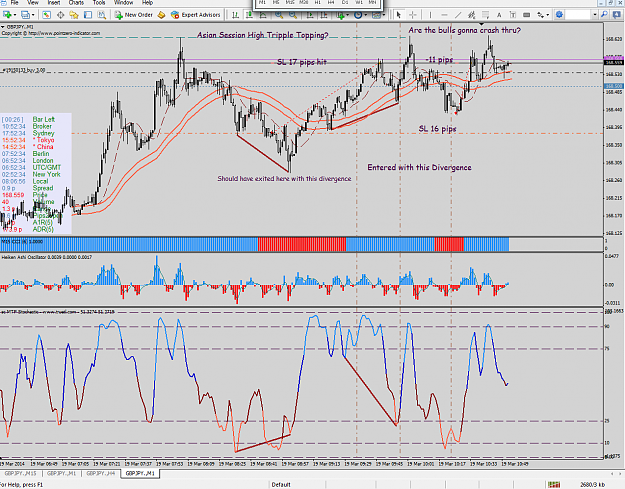The image size is (625, 489).
Task: Zoom out of the chart
Action: click(293, 15)
